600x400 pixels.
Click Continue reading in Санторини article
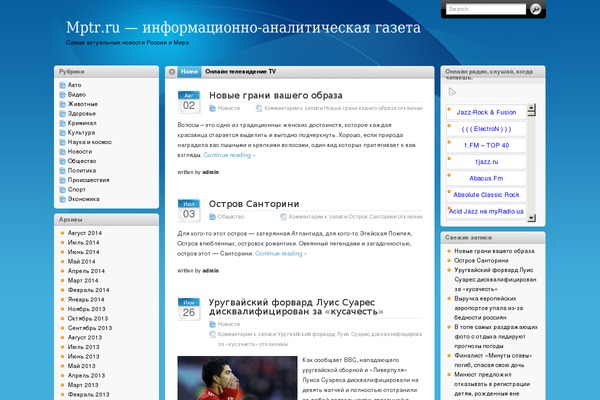281,253
